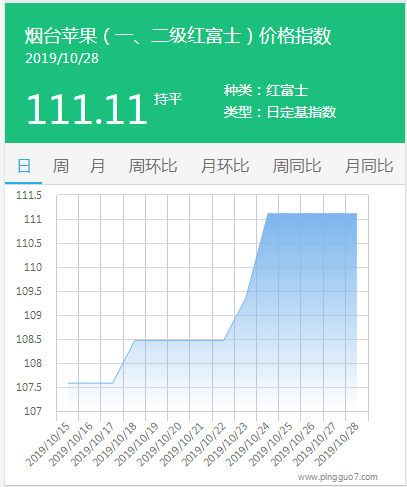Click the 类型：日定基指数 label
This screenshot has height=487, width=407.
click(x=280, y=112)
